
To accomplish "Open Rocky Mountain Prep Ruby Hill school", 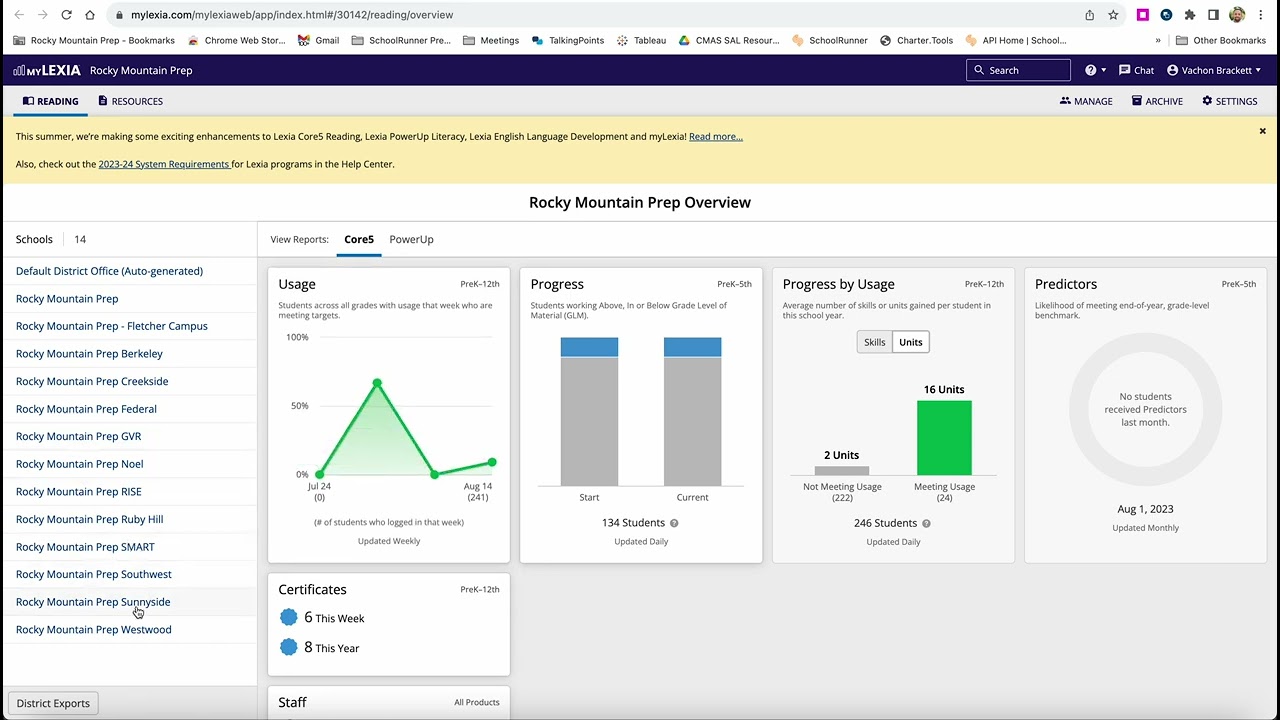I will click(x=89, y=519).
